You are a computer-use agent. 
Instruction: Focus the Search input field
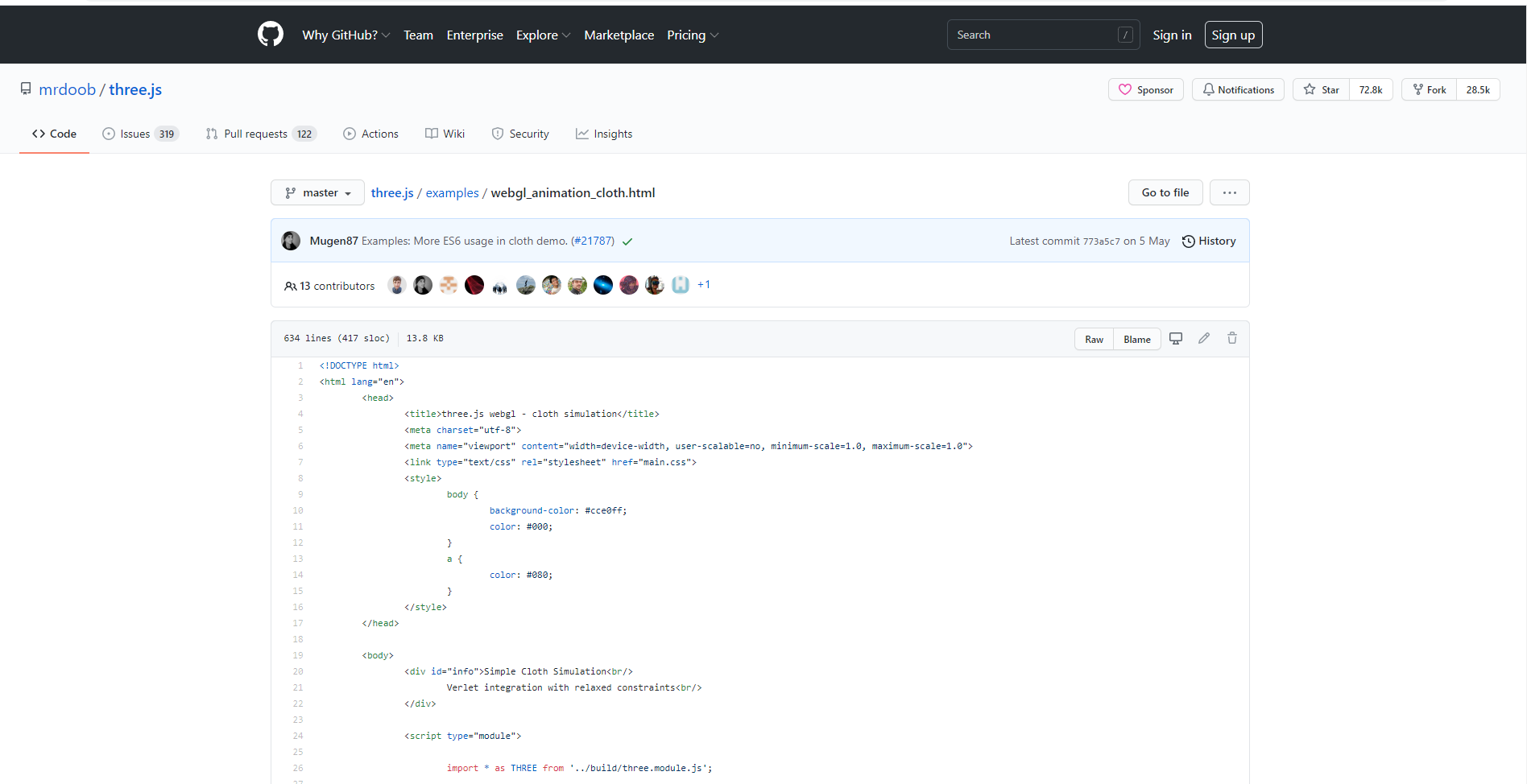point(1043,35)
